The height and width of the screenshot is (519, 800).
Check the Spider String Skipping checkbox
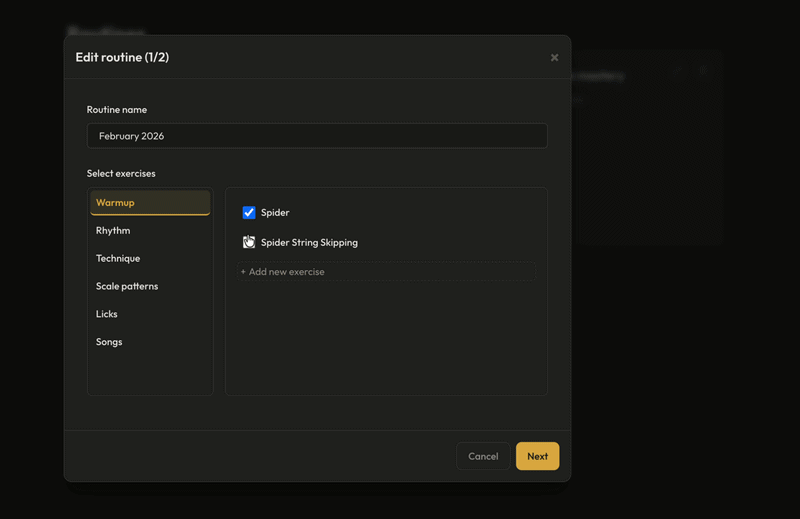click(248, 242)
